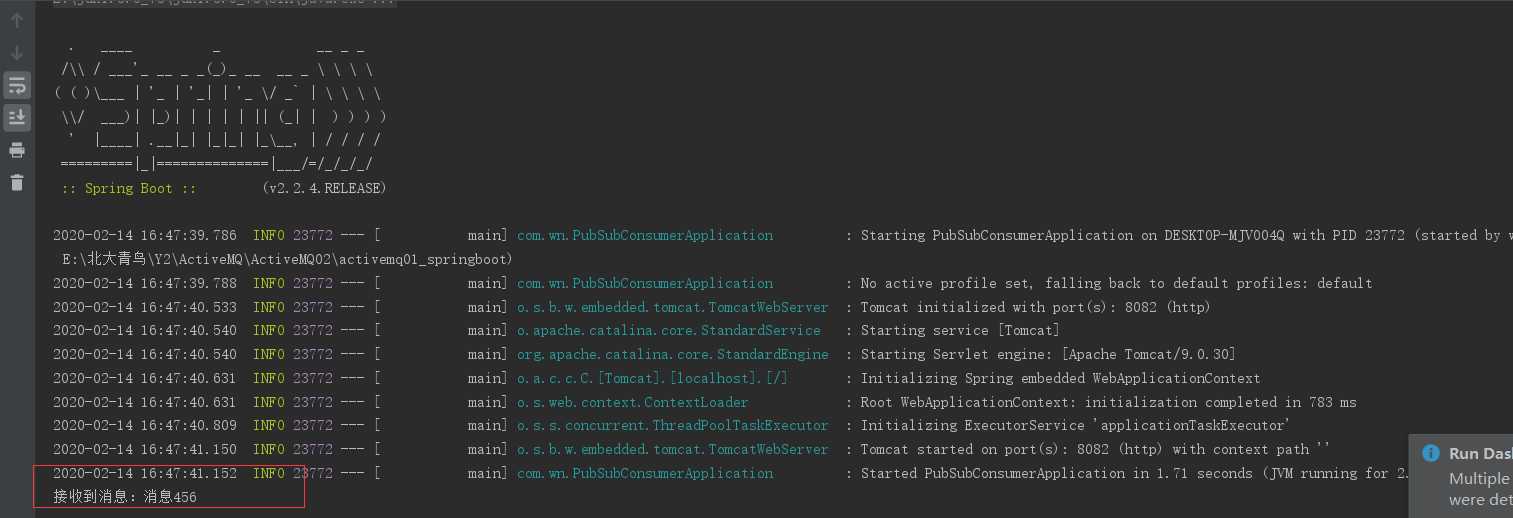
Task: Click com.wn.PubSubConsumerApplication on 'No active profile' line
Action: 645,284
